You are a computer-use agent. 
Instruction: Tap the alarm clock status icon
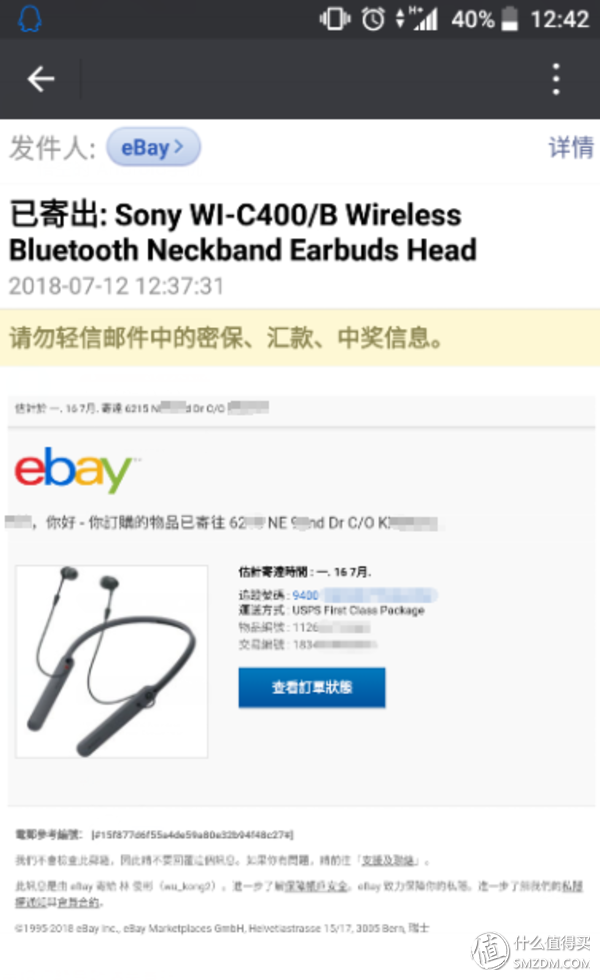(x=373, y=19)
